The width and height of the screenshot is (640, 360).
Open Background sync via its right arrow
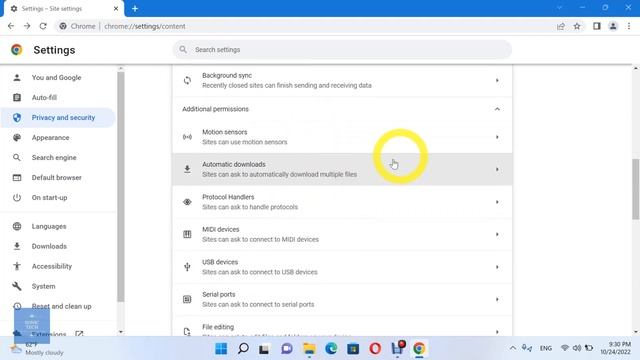pyautogui.click(x=497, y=80)
